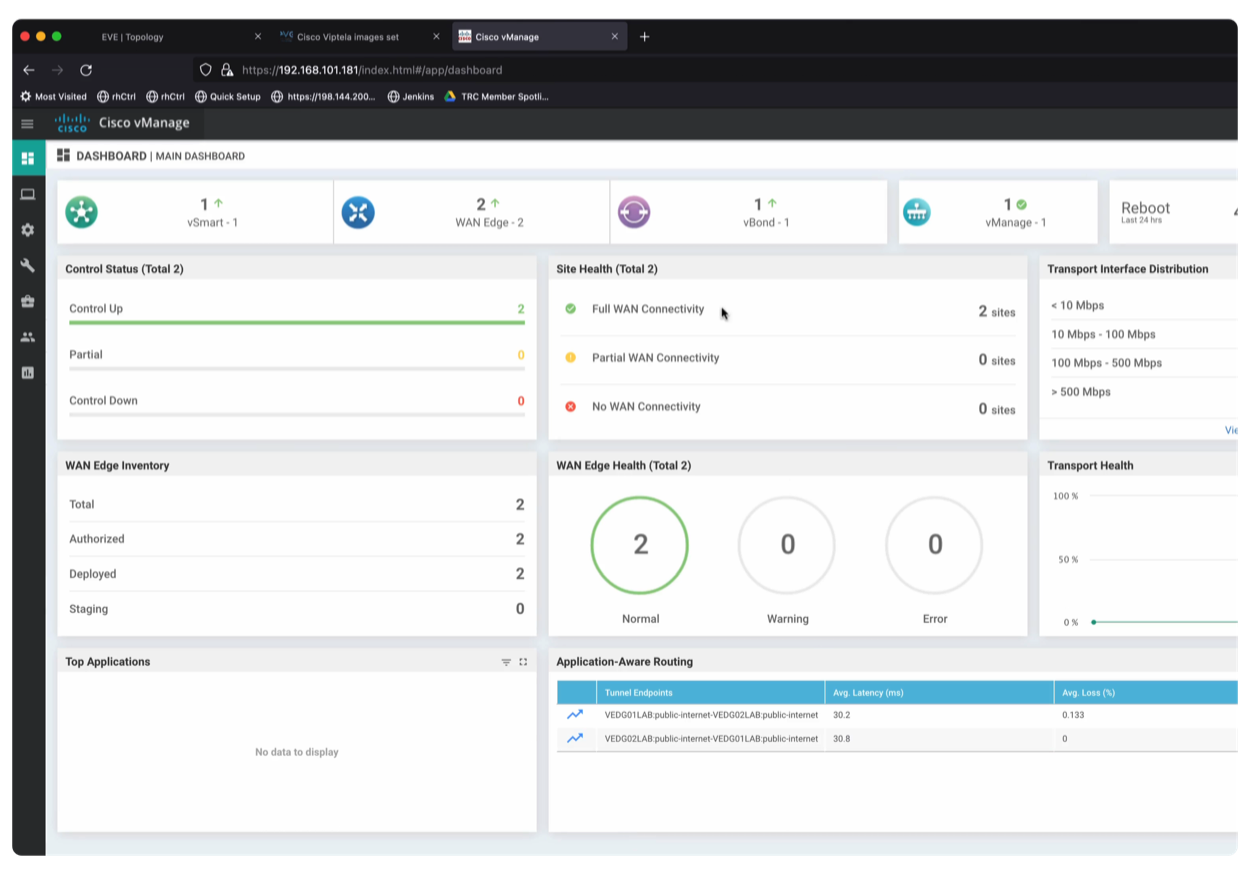Click the green Control Up progress bar
Screen dimensions: 1250x875
[x=296, y=323]
